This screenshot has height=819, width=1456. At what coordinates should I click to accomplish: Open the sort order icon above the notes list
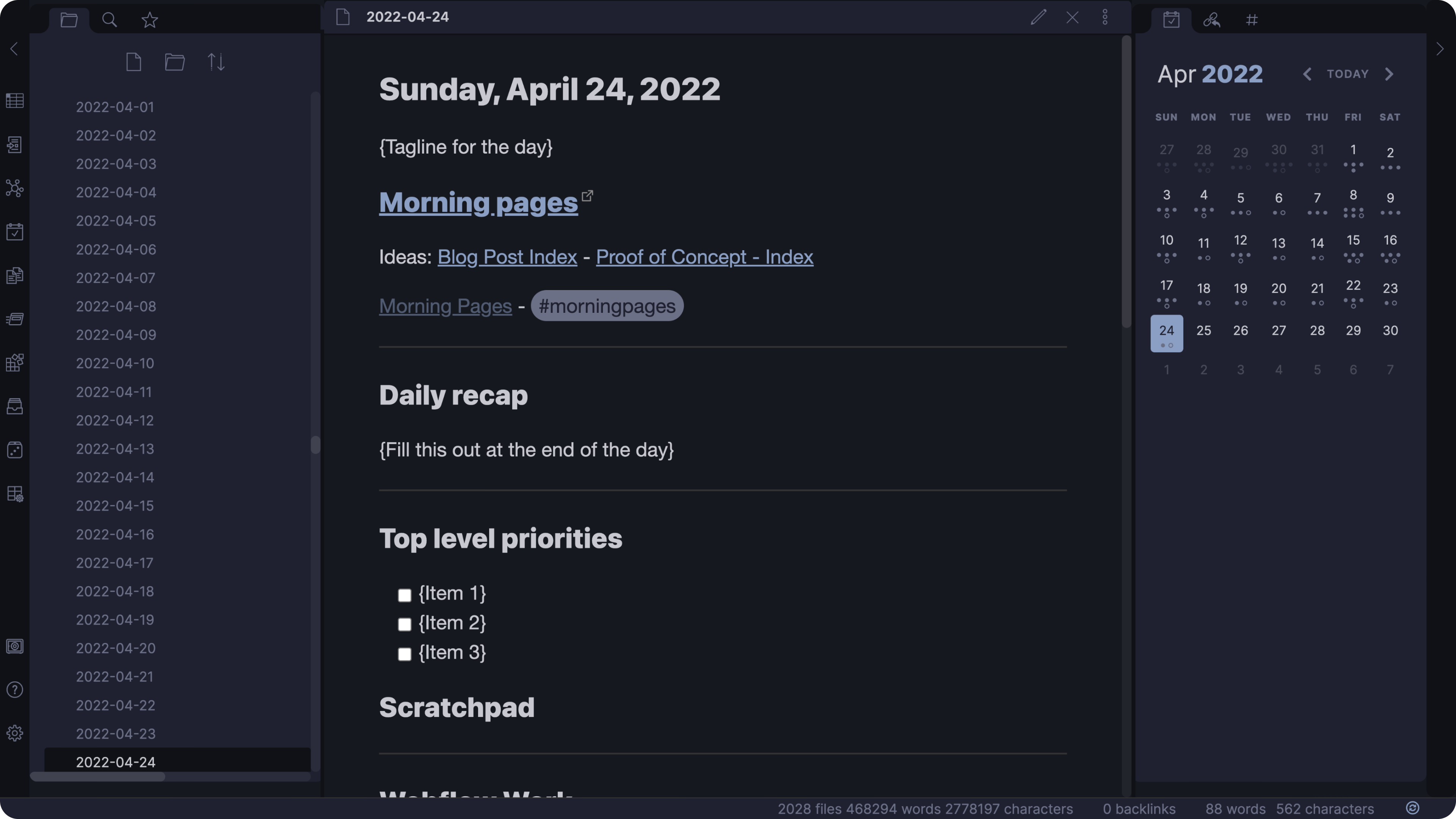215,61
